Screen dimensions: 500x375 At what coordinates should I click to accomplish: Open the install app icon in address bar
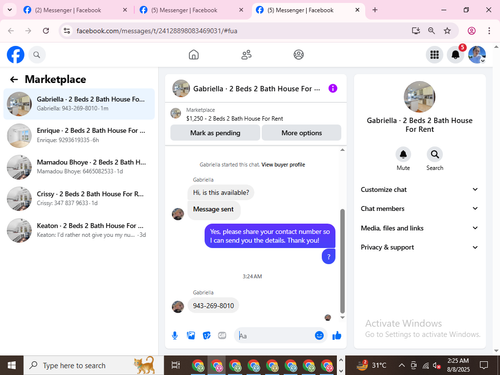(x=415, y=31)
